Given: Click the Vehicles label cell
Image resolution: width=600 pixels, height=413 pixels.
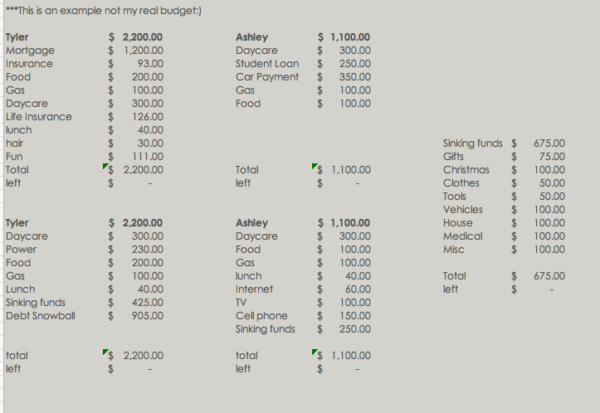Looking at the screenshot, I should [x=463, y=209].
